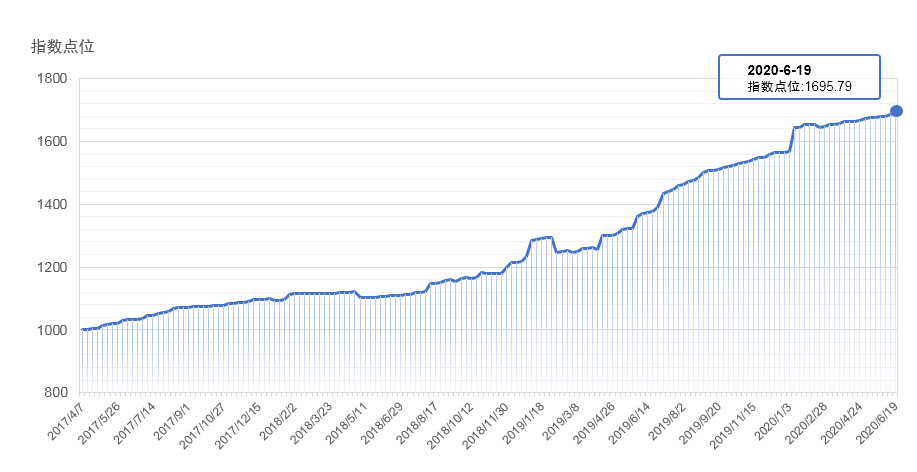The height and width of the screenshot is (472, 917).
Task: Click the 2019/8/2 date label
Action: [666, 419]
